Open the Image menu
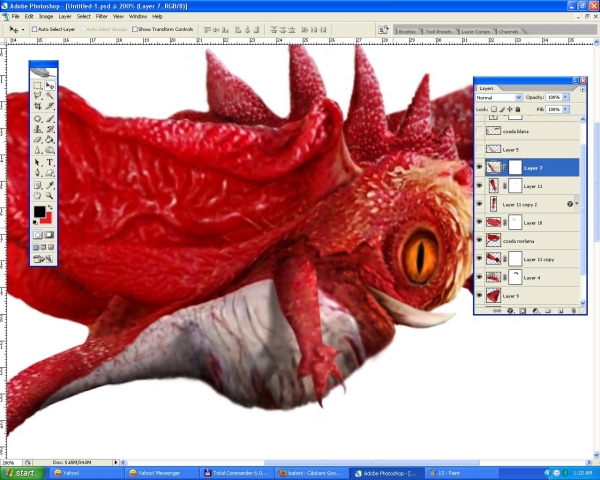The width and height of the screenshot is (600, 480). pos(46,16)
